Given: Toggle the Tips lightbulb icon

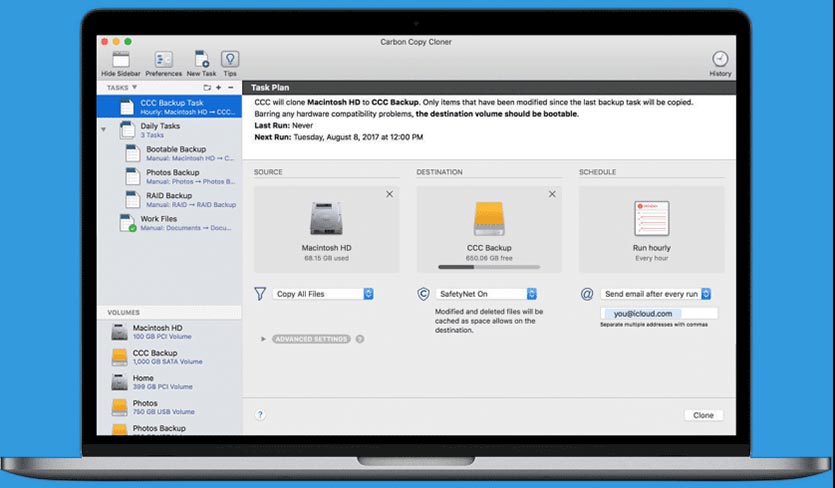Looking at the screenshot, I should point(230,59).
